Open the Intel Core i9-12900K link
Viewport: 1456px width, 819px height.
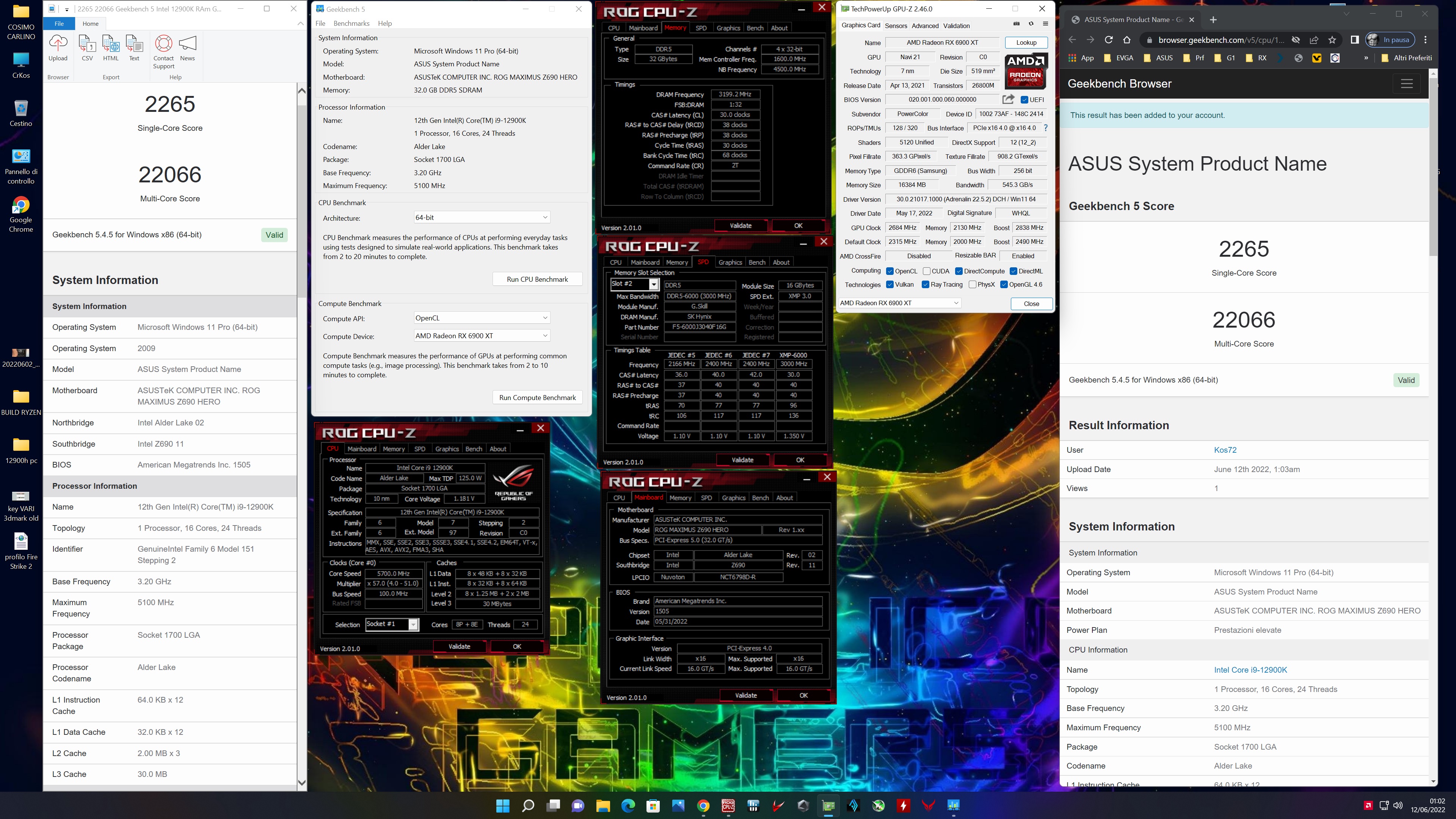click(1250, 670)
